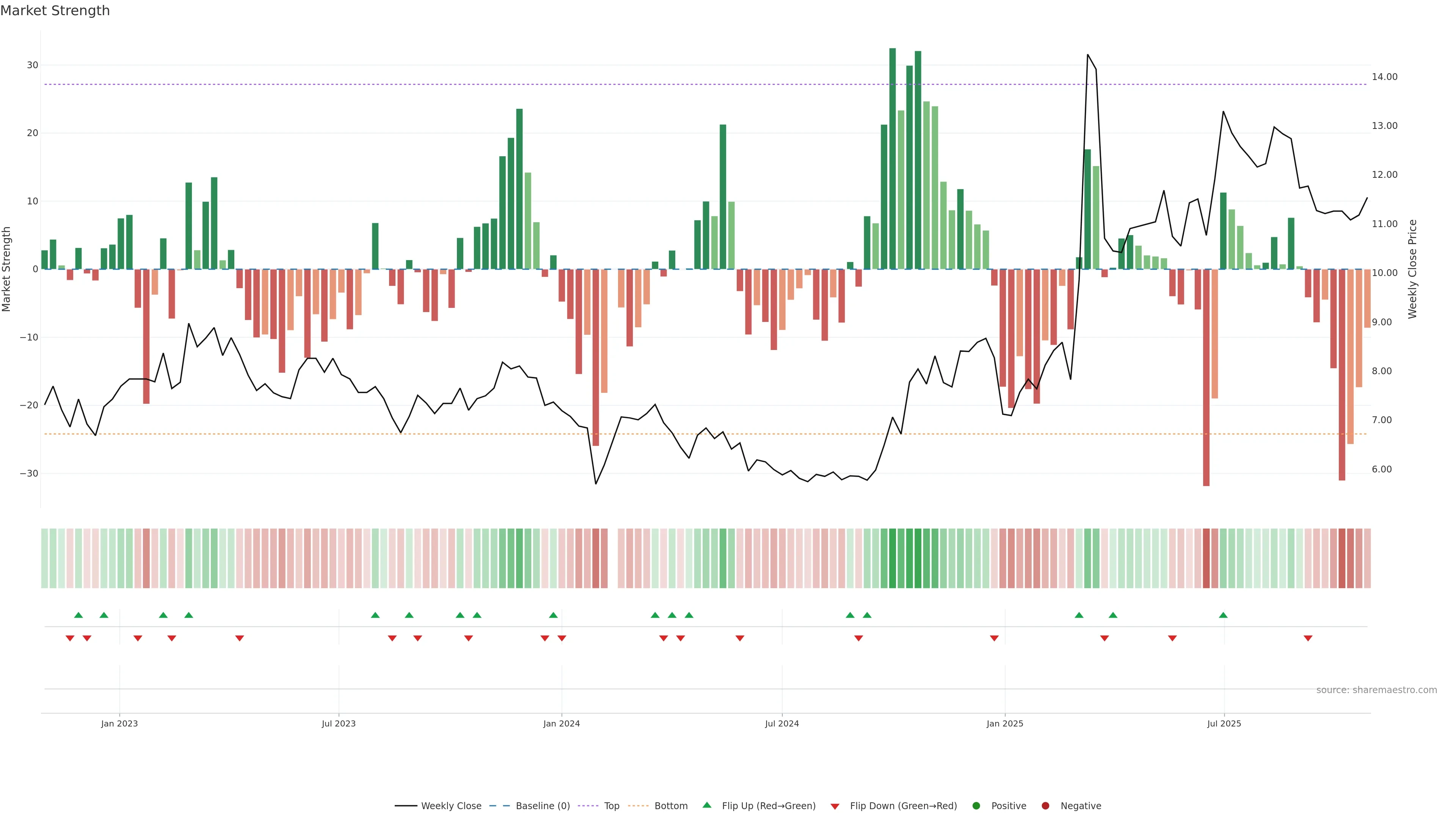The width and height of the screenshot is (1456, 819).
Task: Click the −30 left-axis tick label
Action: (x=29, y=473)
